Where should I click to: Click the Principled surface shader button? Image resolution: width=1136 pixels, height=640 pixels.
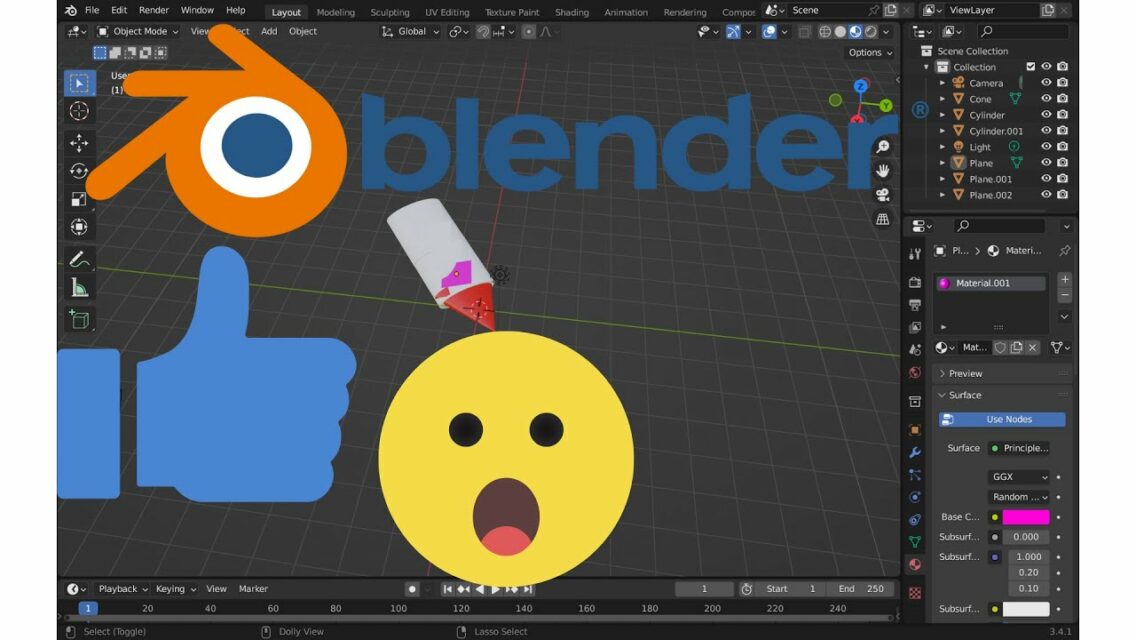pyautogui.click(x=1019, y=448)
